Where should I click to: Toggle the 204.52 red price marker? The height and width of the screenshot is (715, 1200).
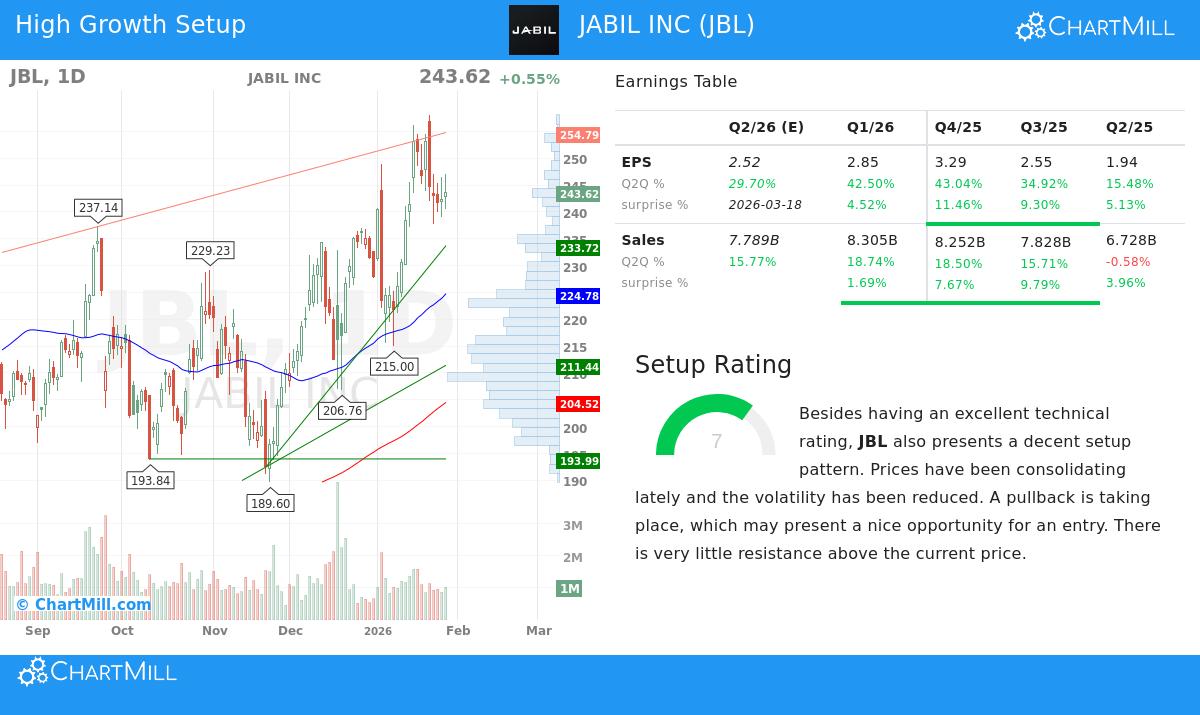(577, 404)
